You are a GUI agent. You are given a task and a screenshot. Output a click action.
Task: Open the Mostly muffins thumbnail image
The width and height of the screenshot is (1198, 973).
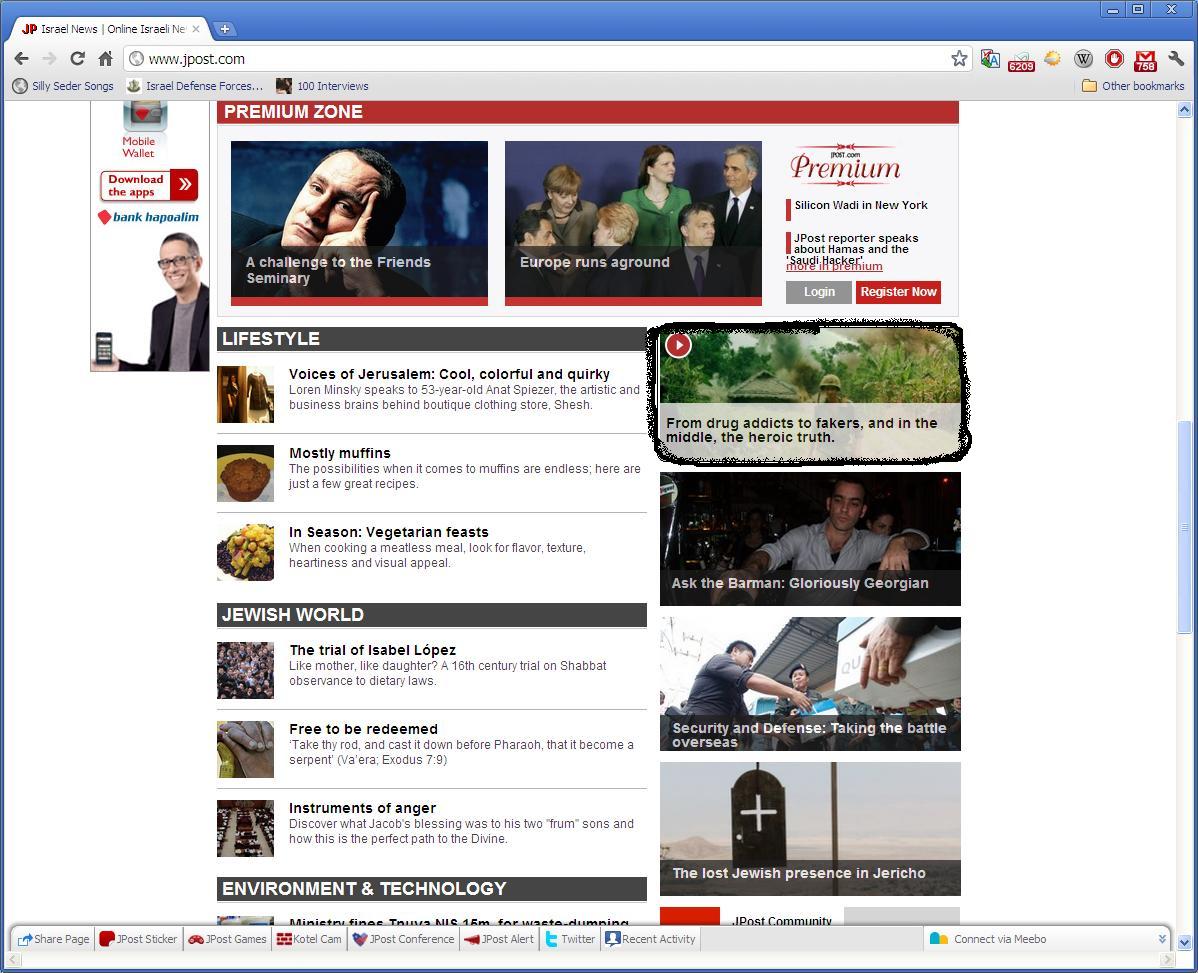pyautogui.click(x=245, y=474)
